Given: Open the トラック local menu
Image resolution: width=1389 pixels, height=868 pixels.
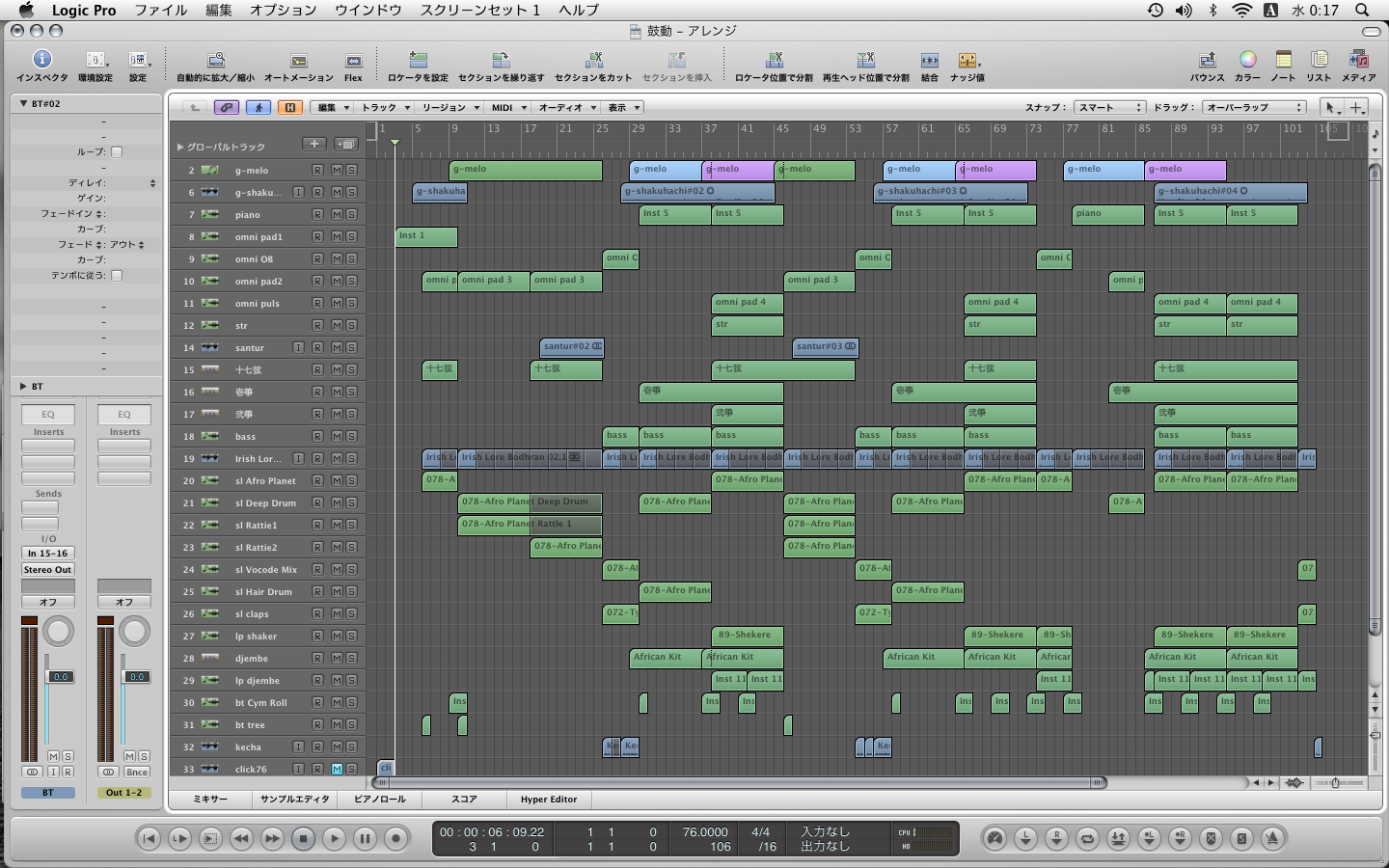Looking at the screenshot, I should click(x=385, y=108).
